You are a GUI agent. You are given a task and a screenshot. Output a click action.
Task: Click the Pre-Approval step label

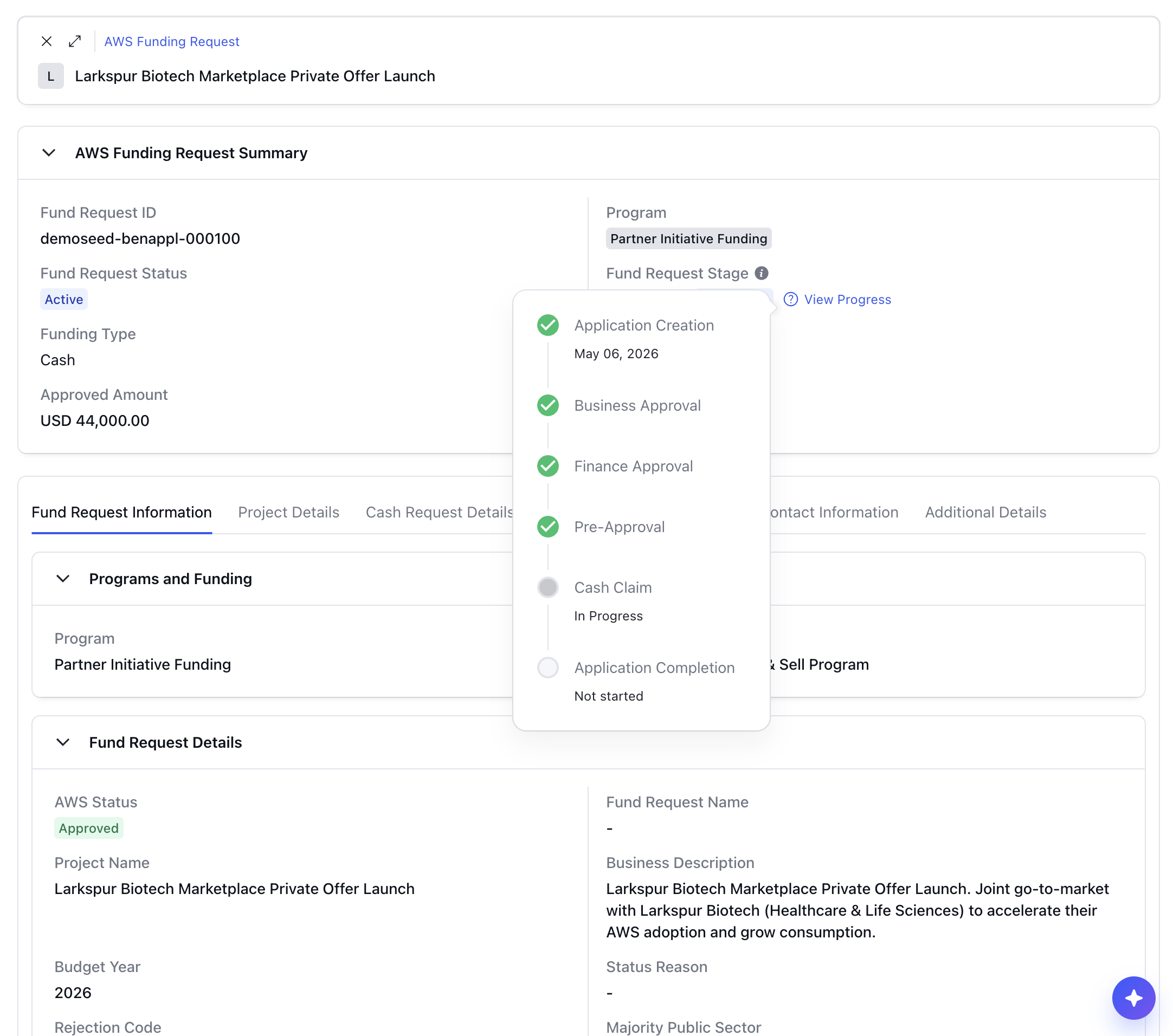coord(620,527)
